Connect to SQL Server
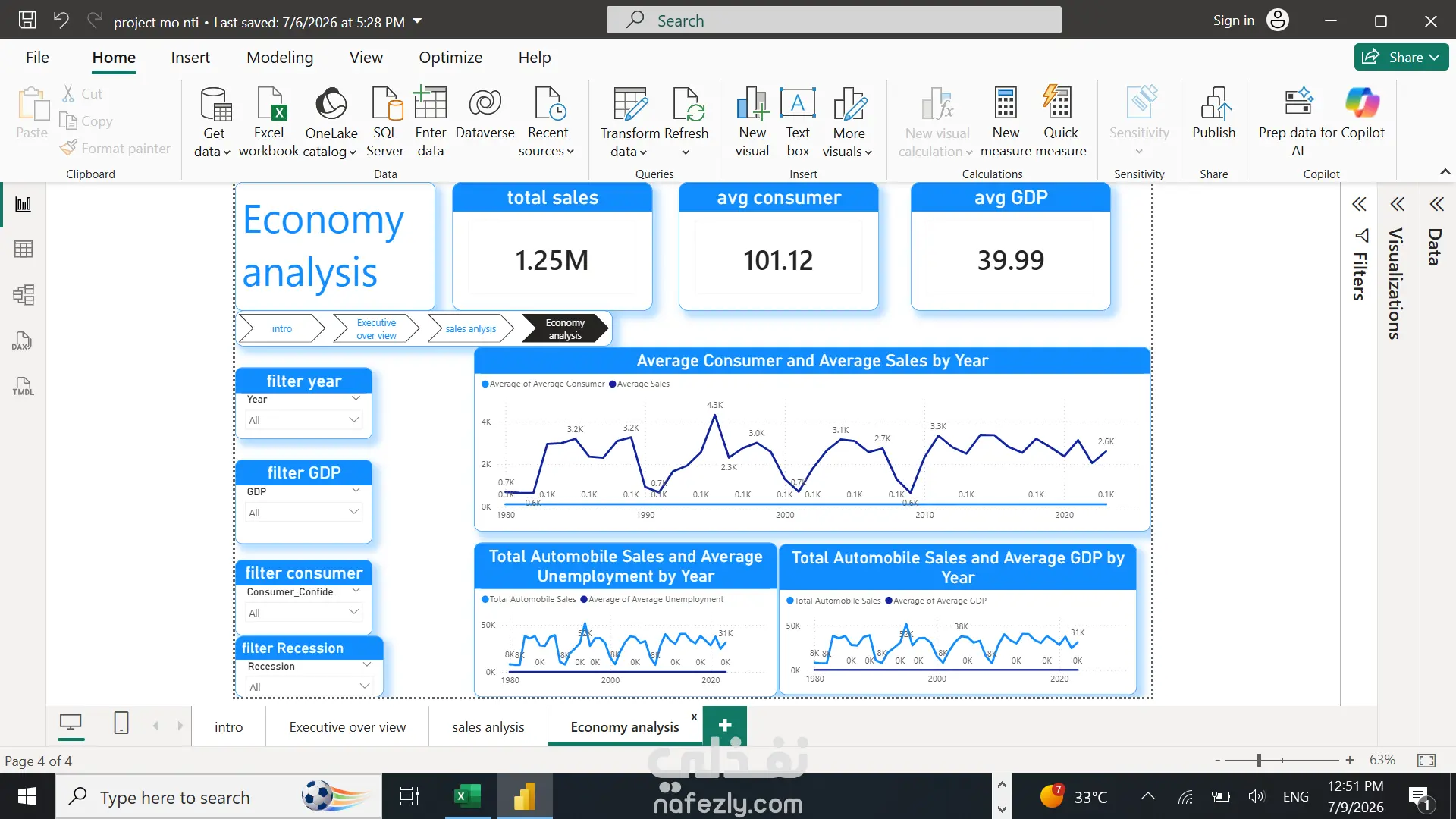This screenshot has height=819, width=1456. [385, 121]
